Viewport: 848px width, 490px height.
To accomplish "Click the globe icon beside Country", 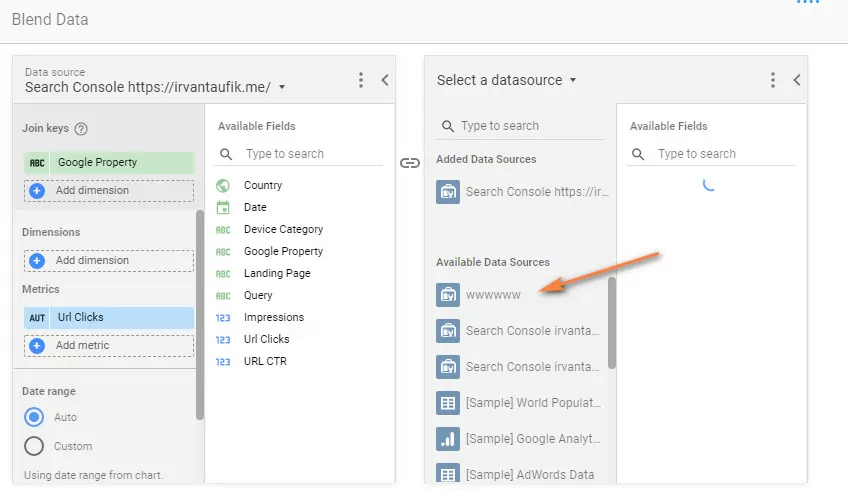I will [x=223, y=186].
